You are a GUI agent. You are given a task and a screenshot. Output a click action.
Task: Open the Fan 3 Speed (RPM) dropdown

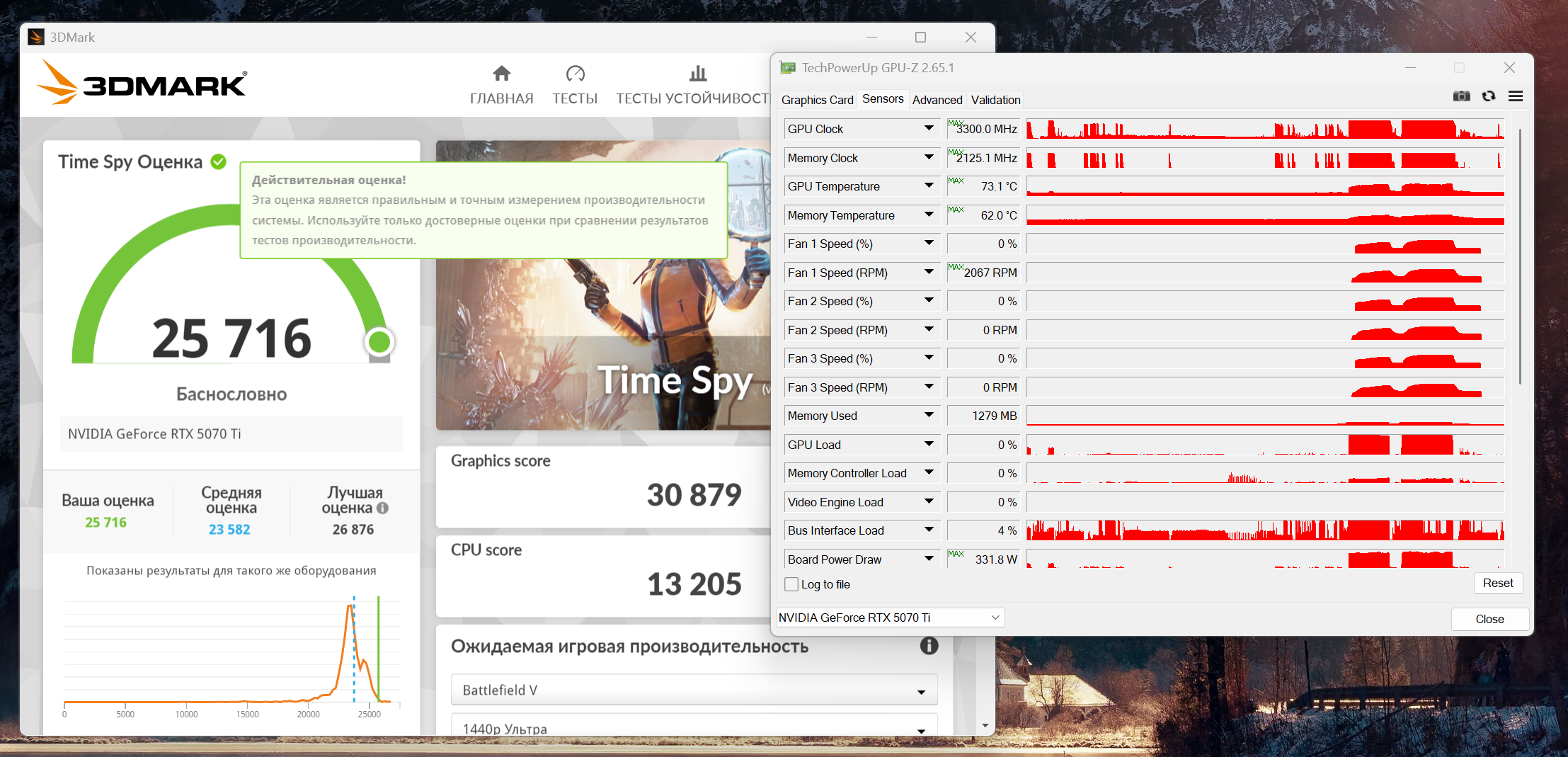pos(929,387)
